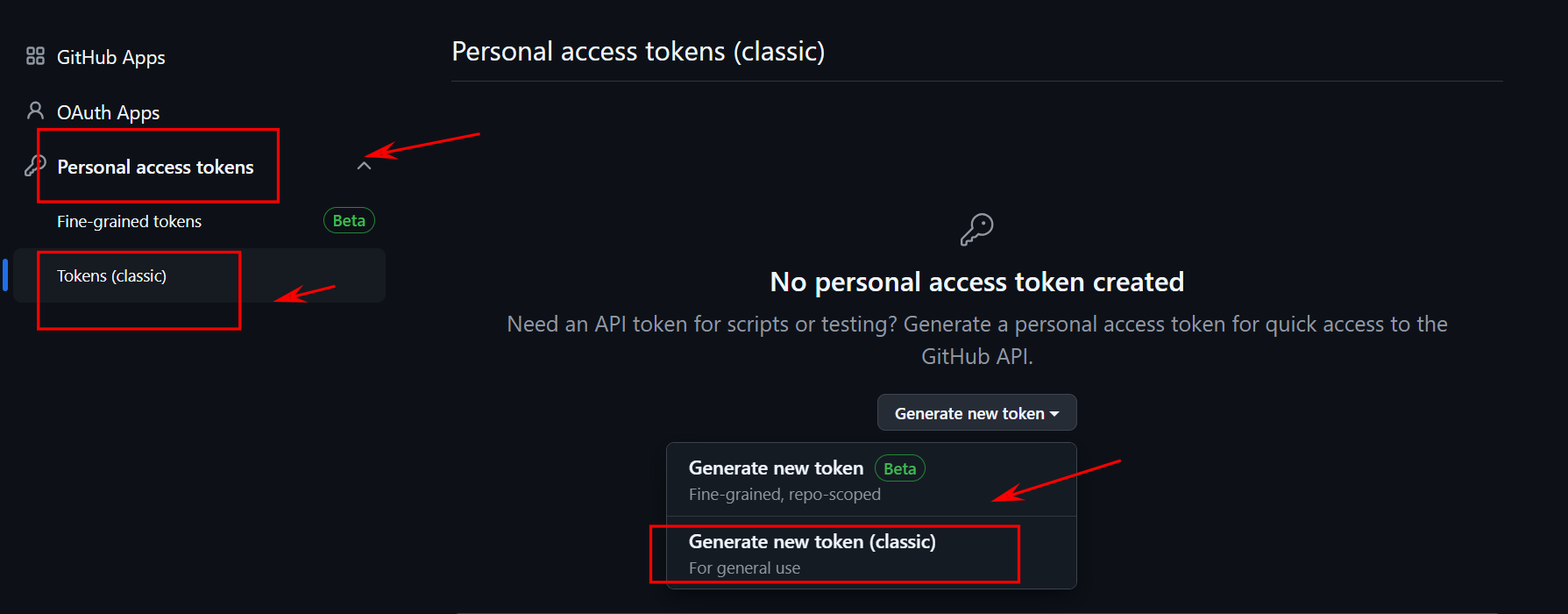Click the Beta badge in dropdown menu

tap(899, 468)
